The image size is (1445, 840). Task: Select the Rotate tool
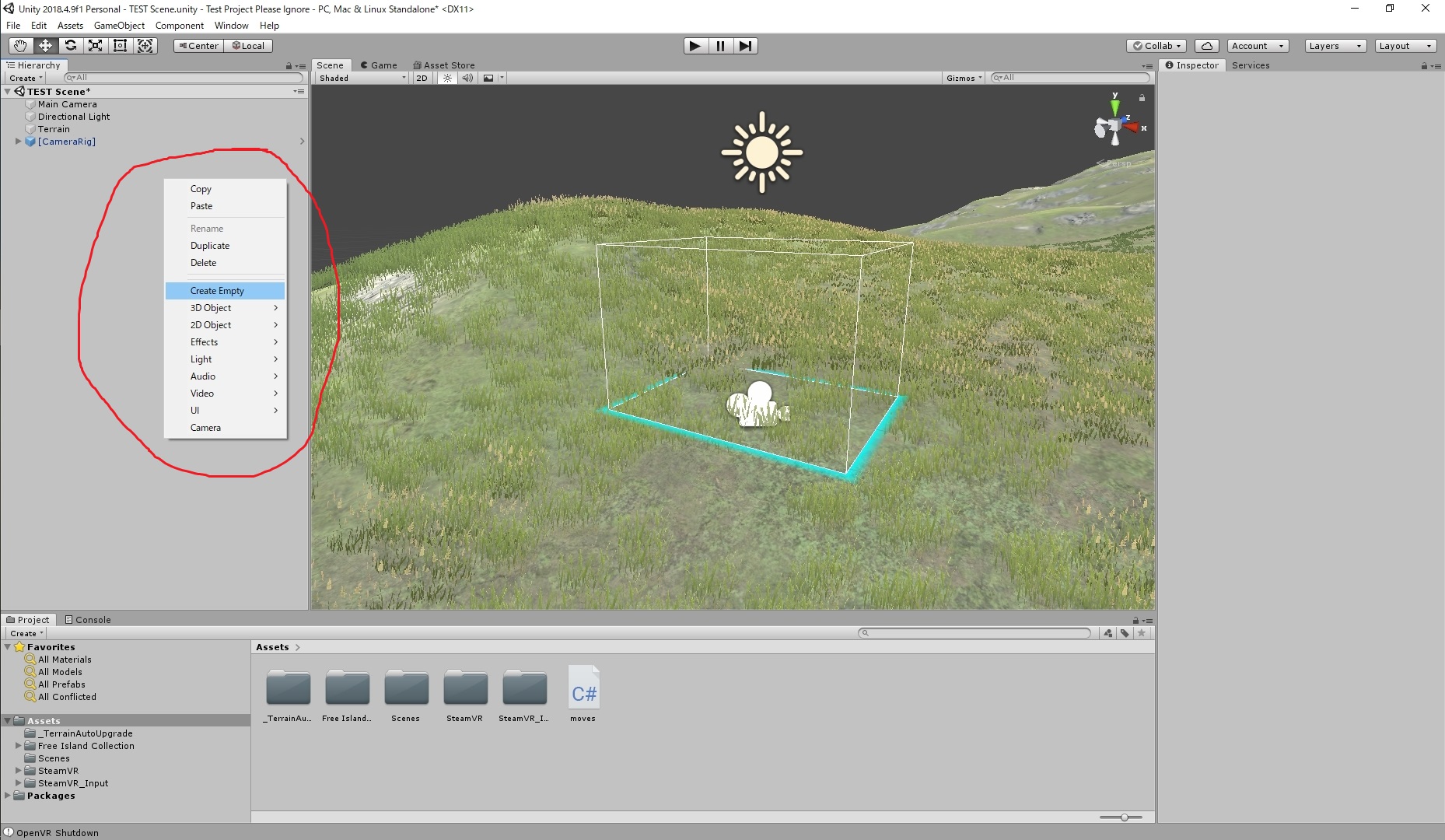click(x=71, y=45)
